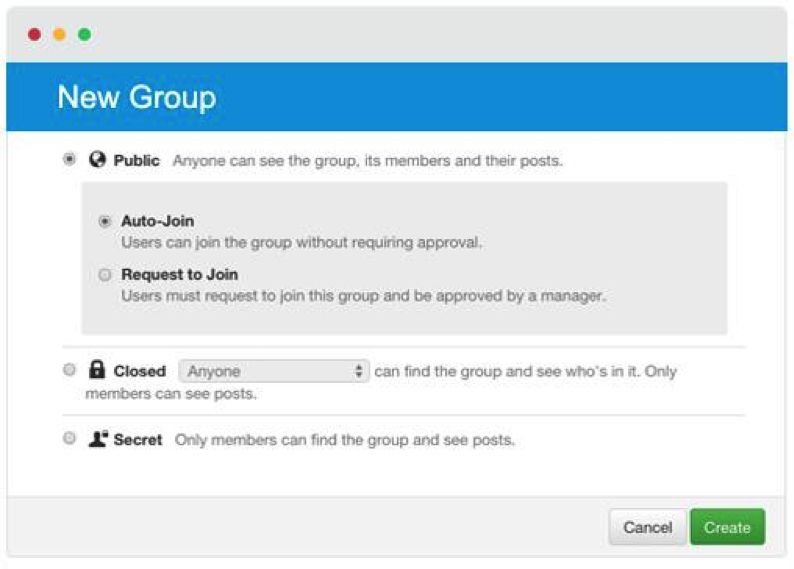The width and height of the screenshot is (794, 569).
Task: Open the Anyone dropdown
Action: pos(274,371)
